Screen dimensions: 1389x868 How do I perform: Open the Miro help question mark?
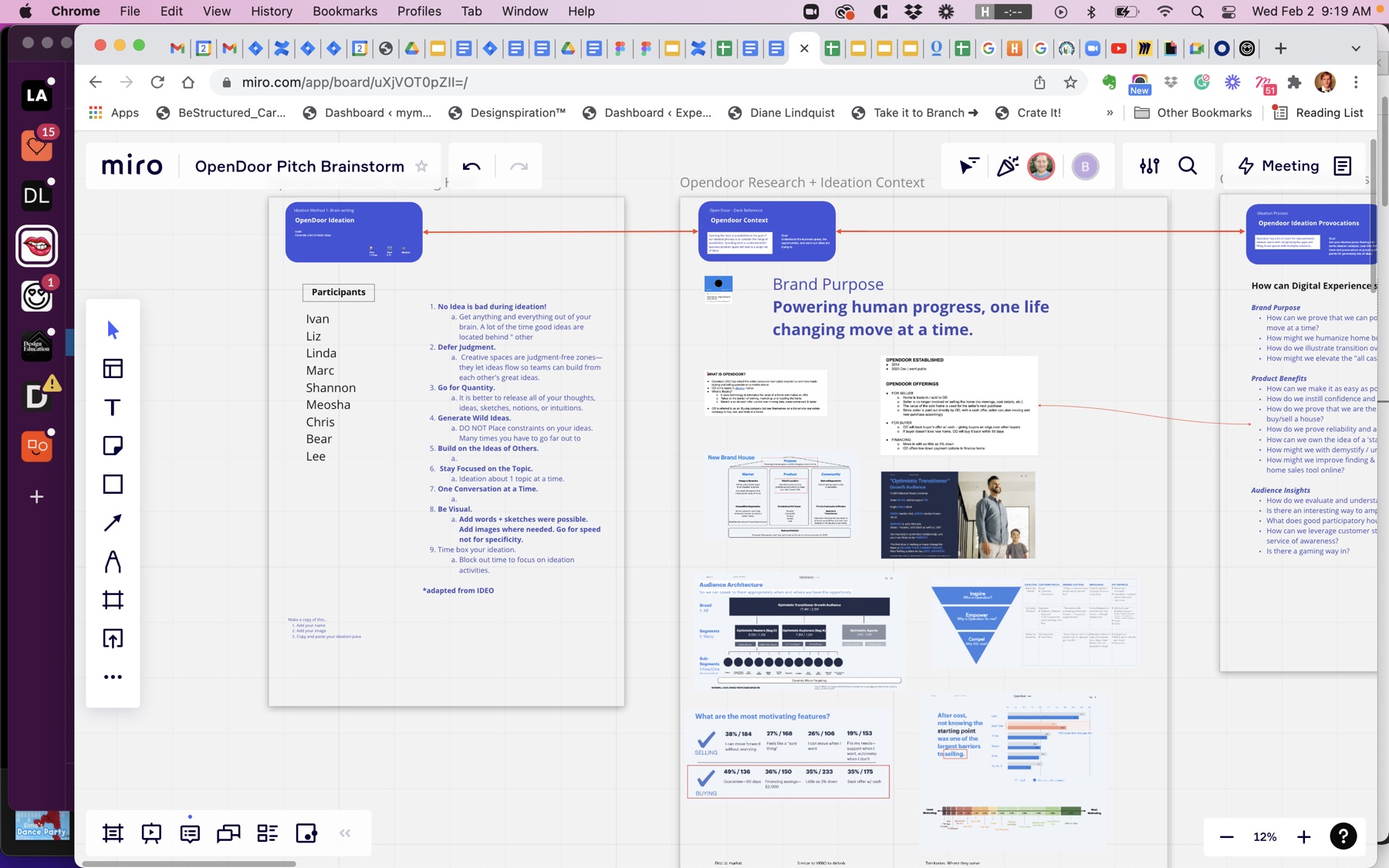pyautogui.click(x=1343, y=836)
